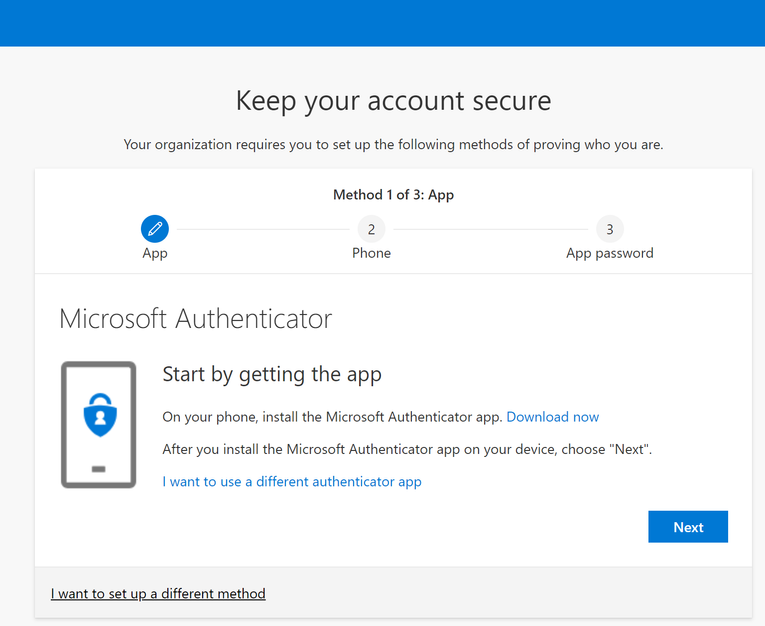Click the phone illustration for Microsoft Authenticator
Screen dimensions: 765x626
click(98, 425)
